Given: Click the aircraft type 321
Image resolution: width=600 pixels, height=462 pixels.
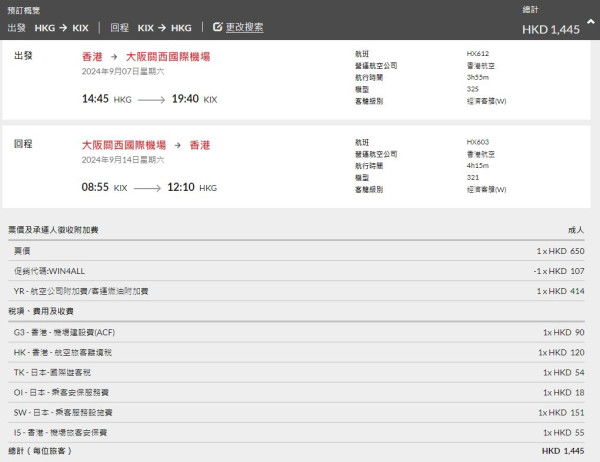Looking at the screenshot, I should coord(473,178).
